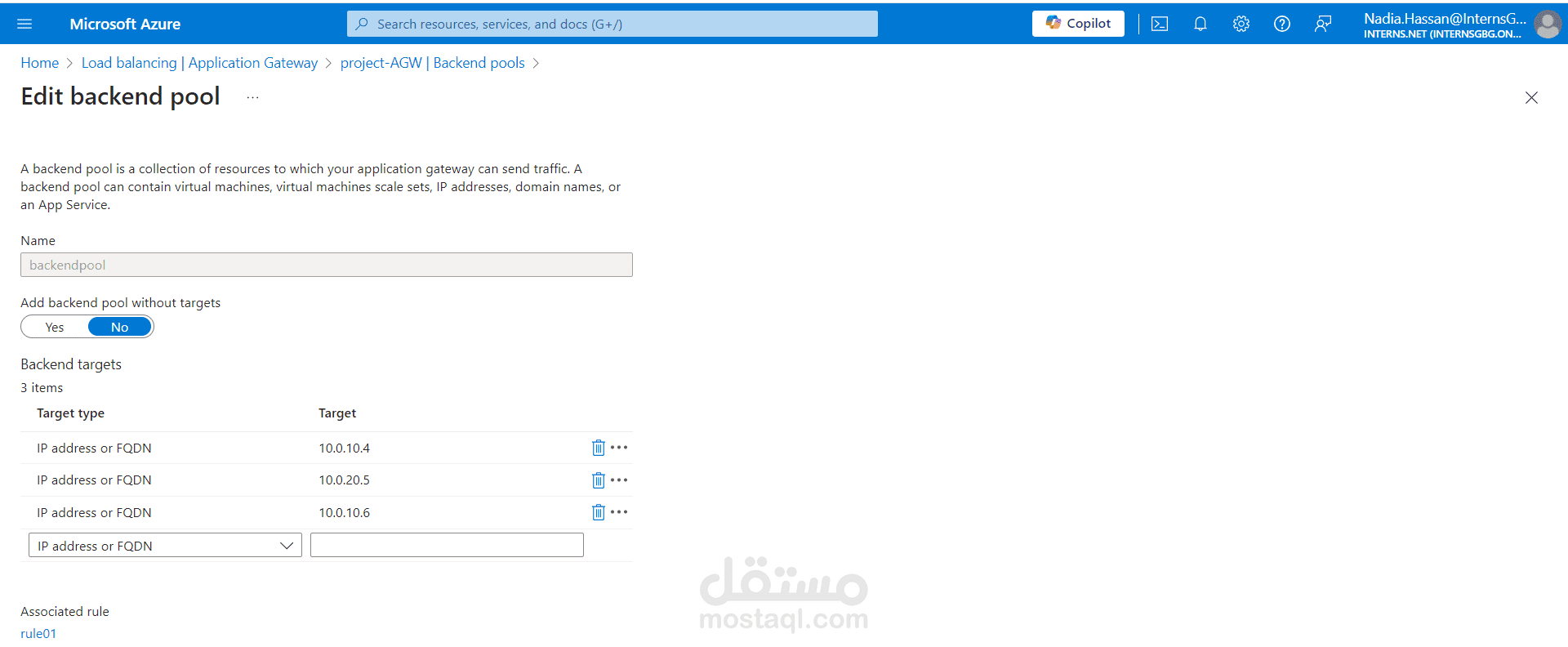Open the Nadia.Hassan account menu text

tap(1444, 25)
